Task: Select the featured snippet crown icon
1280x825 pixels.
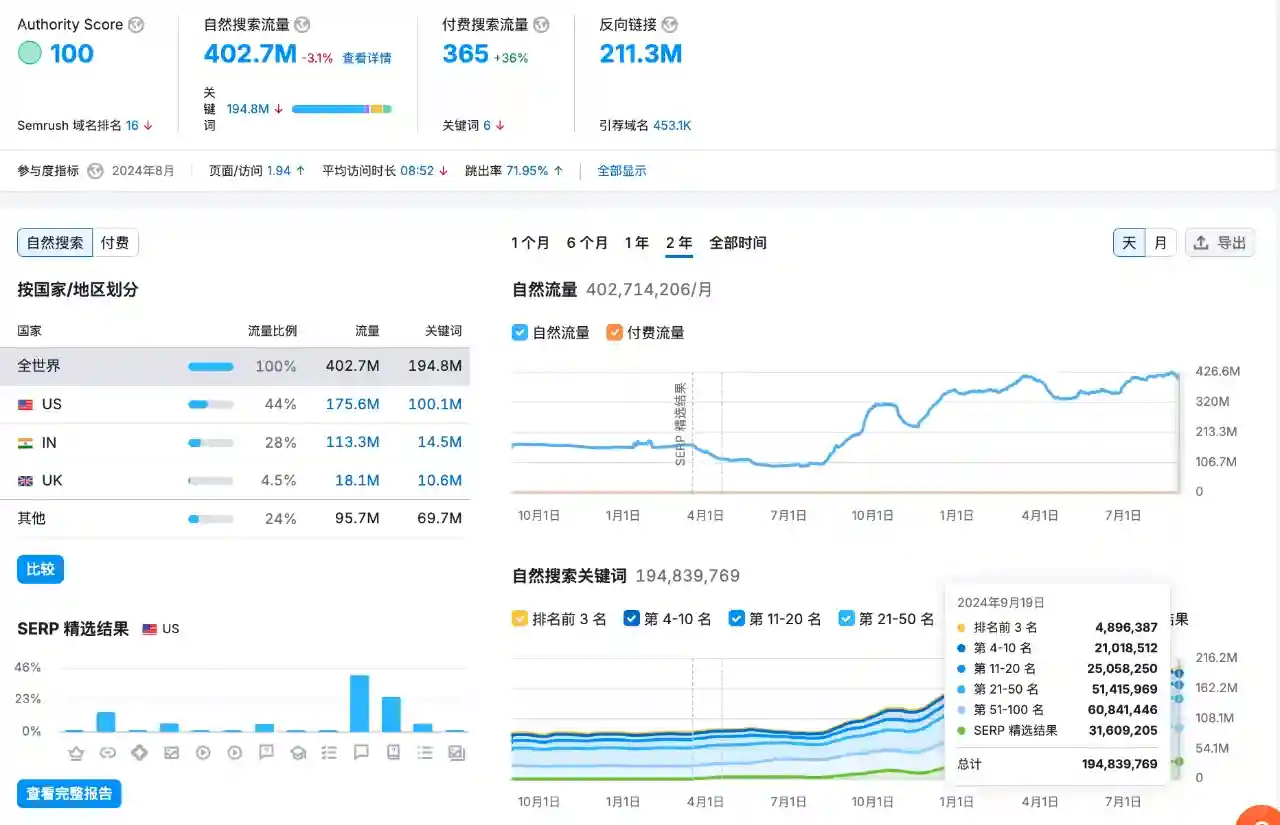Action: point(75,753)
